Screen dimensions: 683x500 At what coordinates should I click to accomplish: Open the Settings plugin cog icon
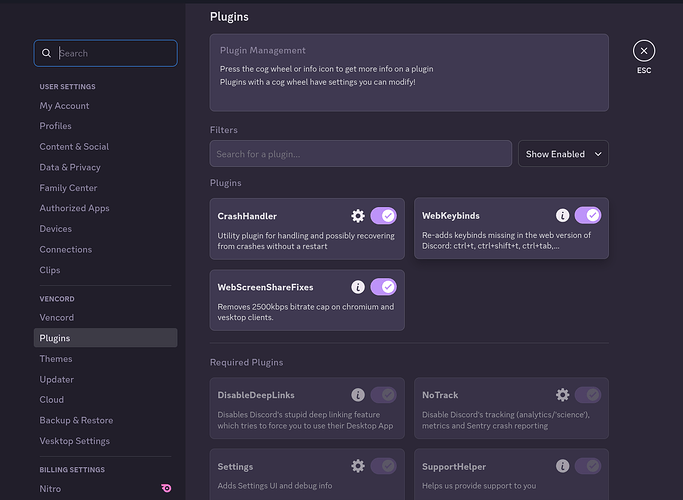[358, 466]
